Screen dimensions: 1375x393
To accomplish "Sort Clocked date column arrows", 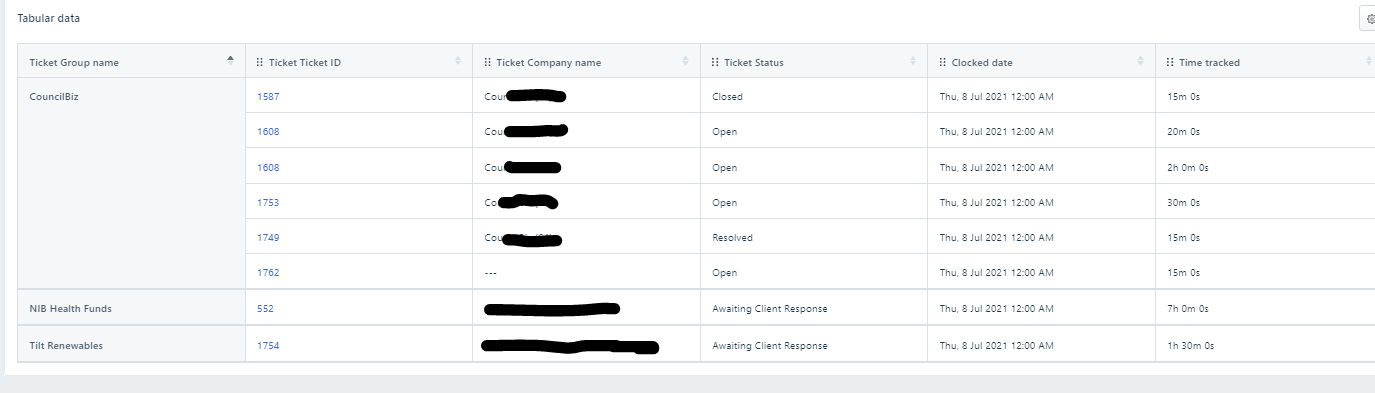I will point(1140,61).
